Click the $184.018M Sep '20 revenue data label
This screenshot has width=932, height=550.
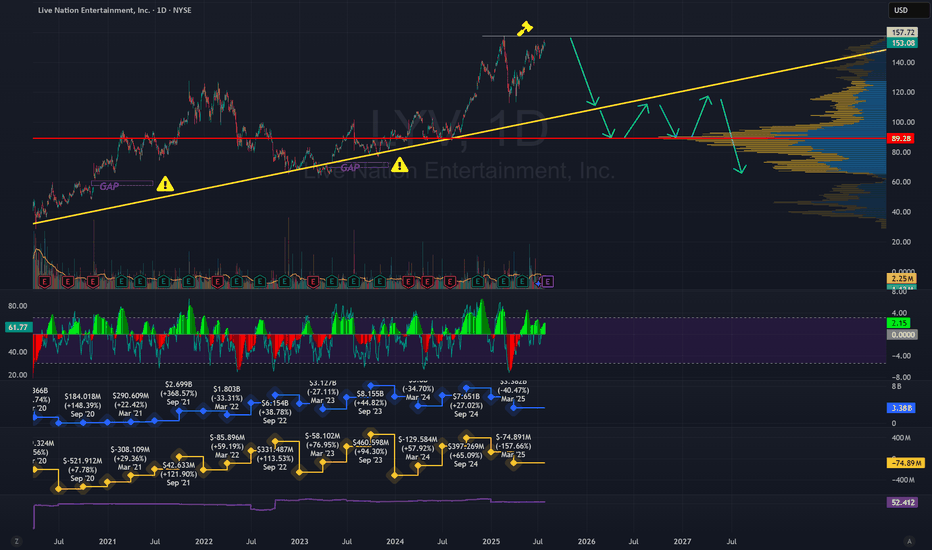point(83,405)
